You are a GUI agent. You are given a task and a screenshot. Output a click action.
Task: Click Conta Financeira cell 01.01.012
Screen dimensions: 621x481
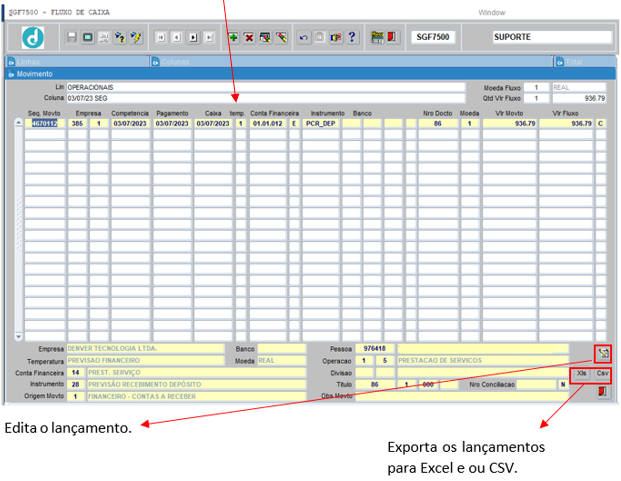pos(268,124)
